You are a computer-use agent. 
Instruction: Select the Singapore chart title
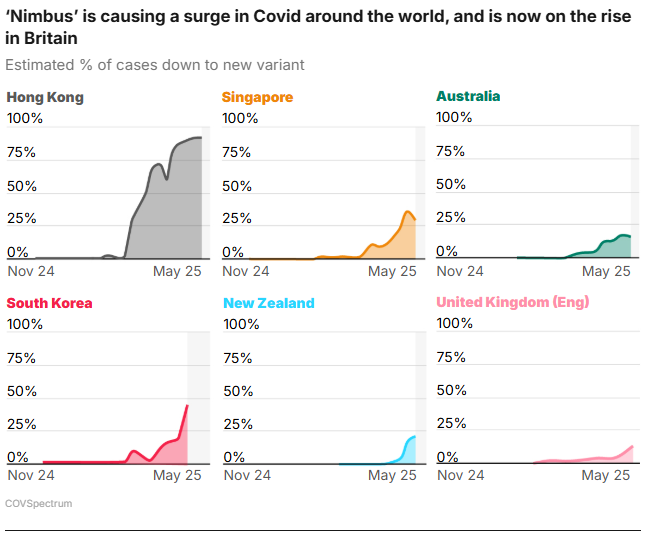coord(258,98)
